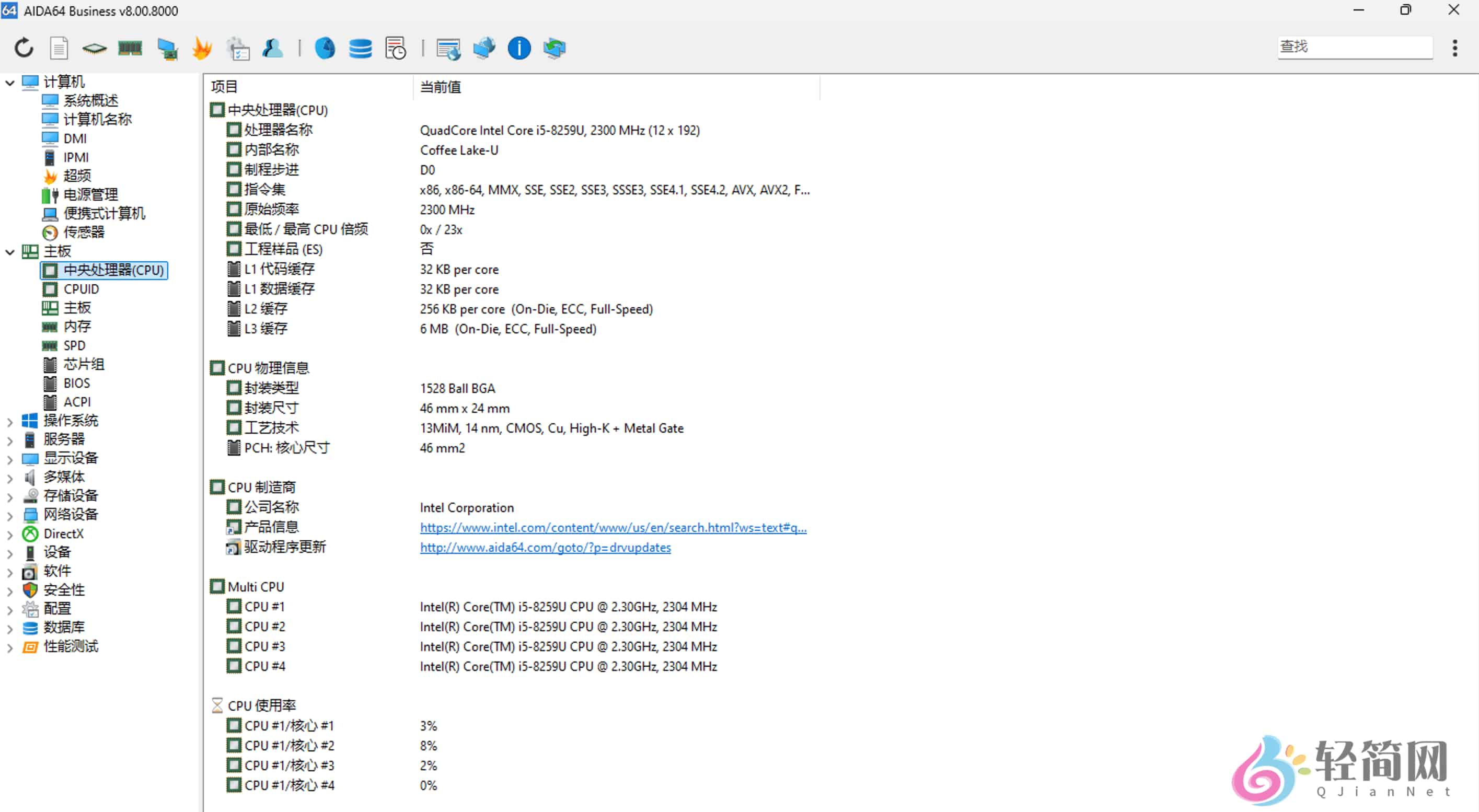Click the refresh toolbar icon

point(24,48)
